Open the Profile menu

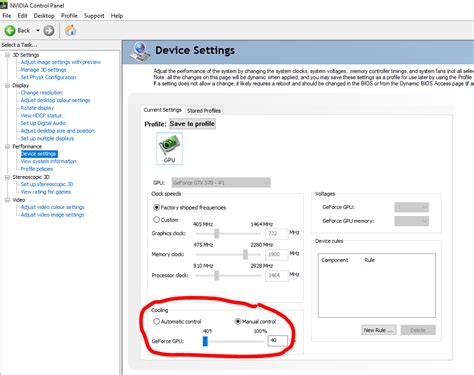click(x=69, y=16)
